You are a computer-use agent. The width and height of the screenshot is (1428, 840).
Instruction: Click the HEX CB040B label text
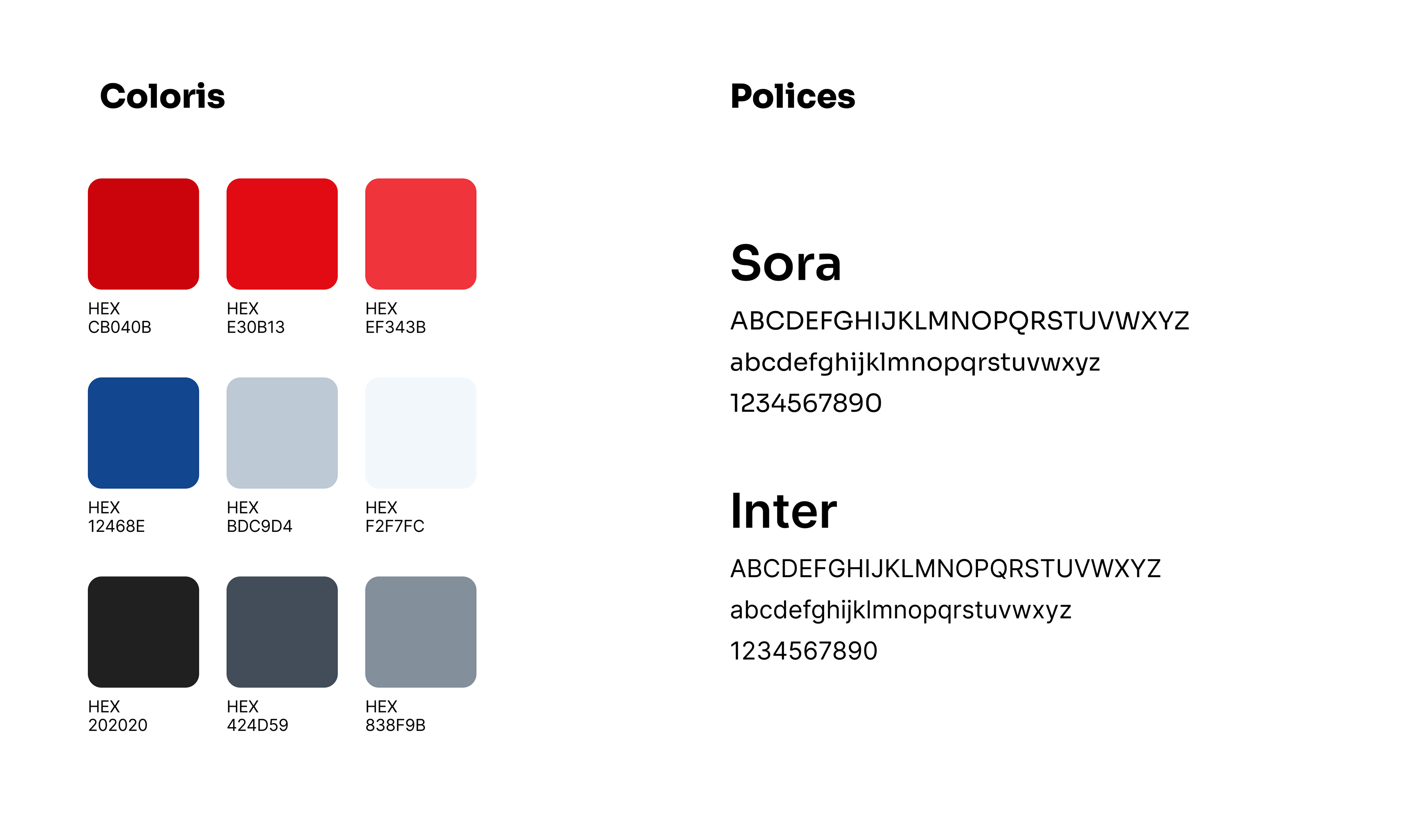point(120,318)
